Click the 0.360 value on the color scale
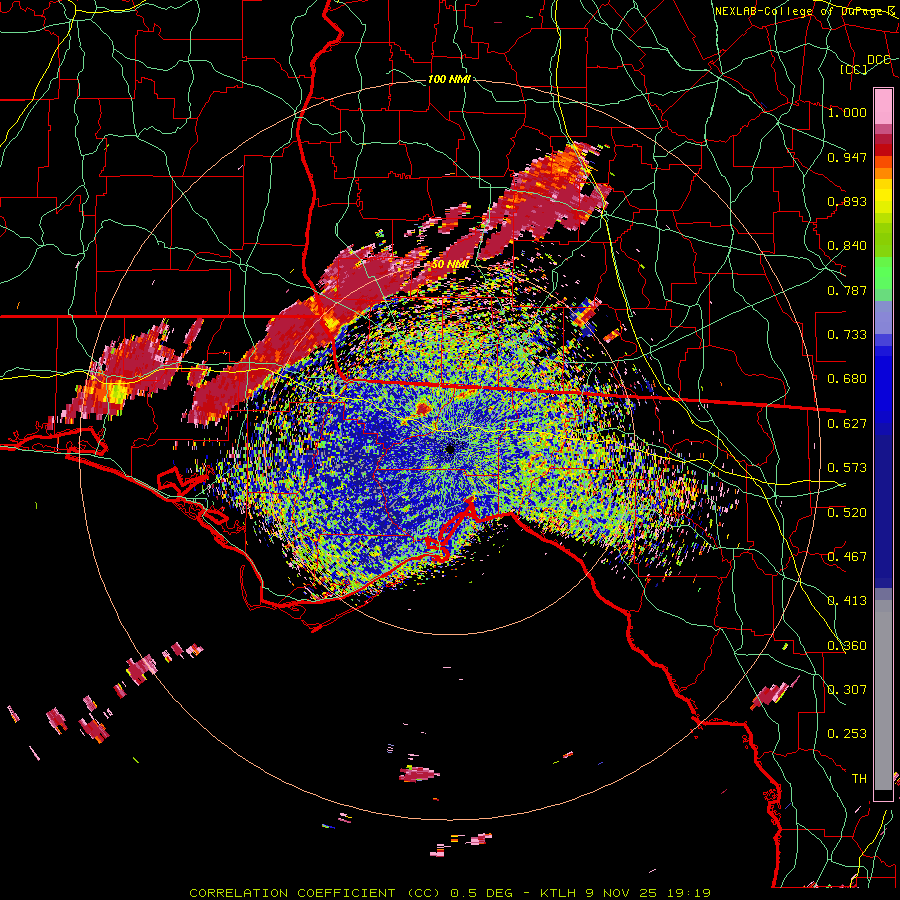Screen dimensions: 900x900 847,646
